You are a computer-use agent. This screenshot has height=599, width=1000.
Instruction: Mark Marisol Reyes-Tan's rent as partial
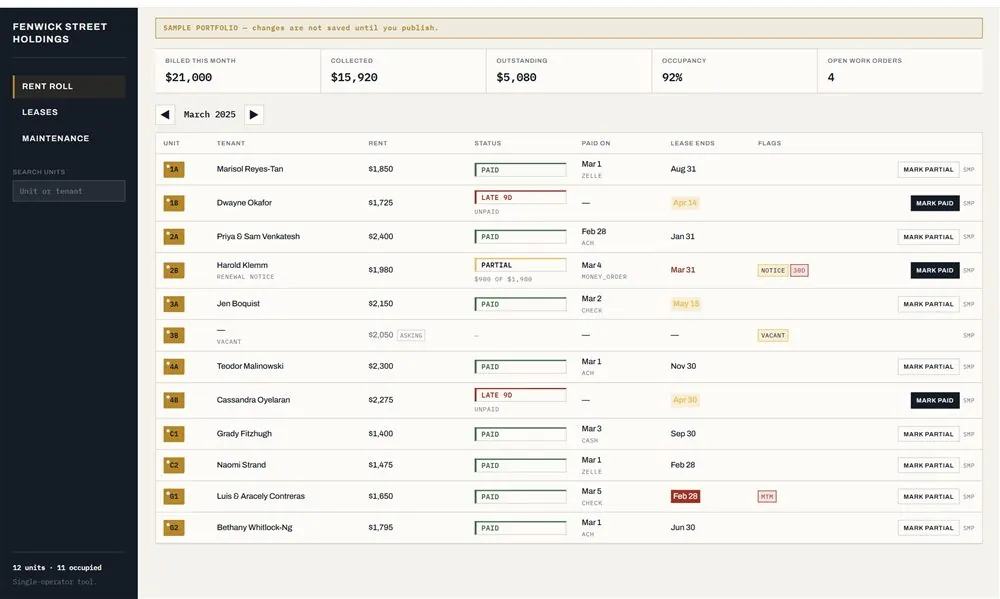[928, 170]
